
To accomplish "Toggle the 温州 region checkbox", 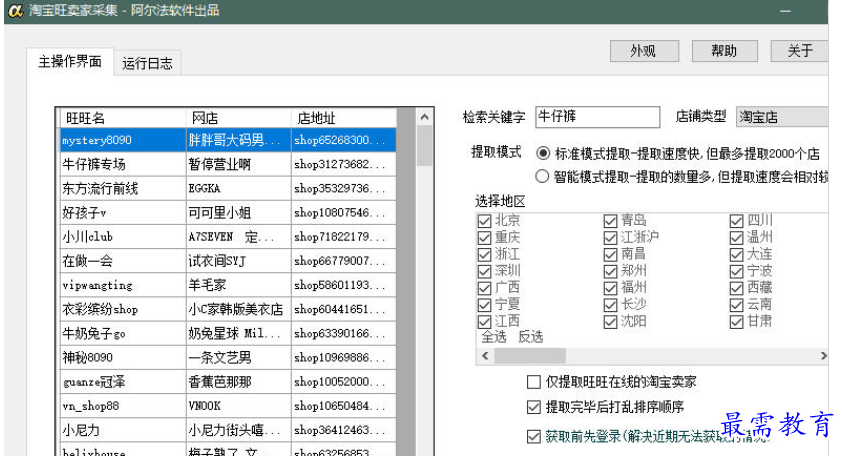I will [736, 237].
